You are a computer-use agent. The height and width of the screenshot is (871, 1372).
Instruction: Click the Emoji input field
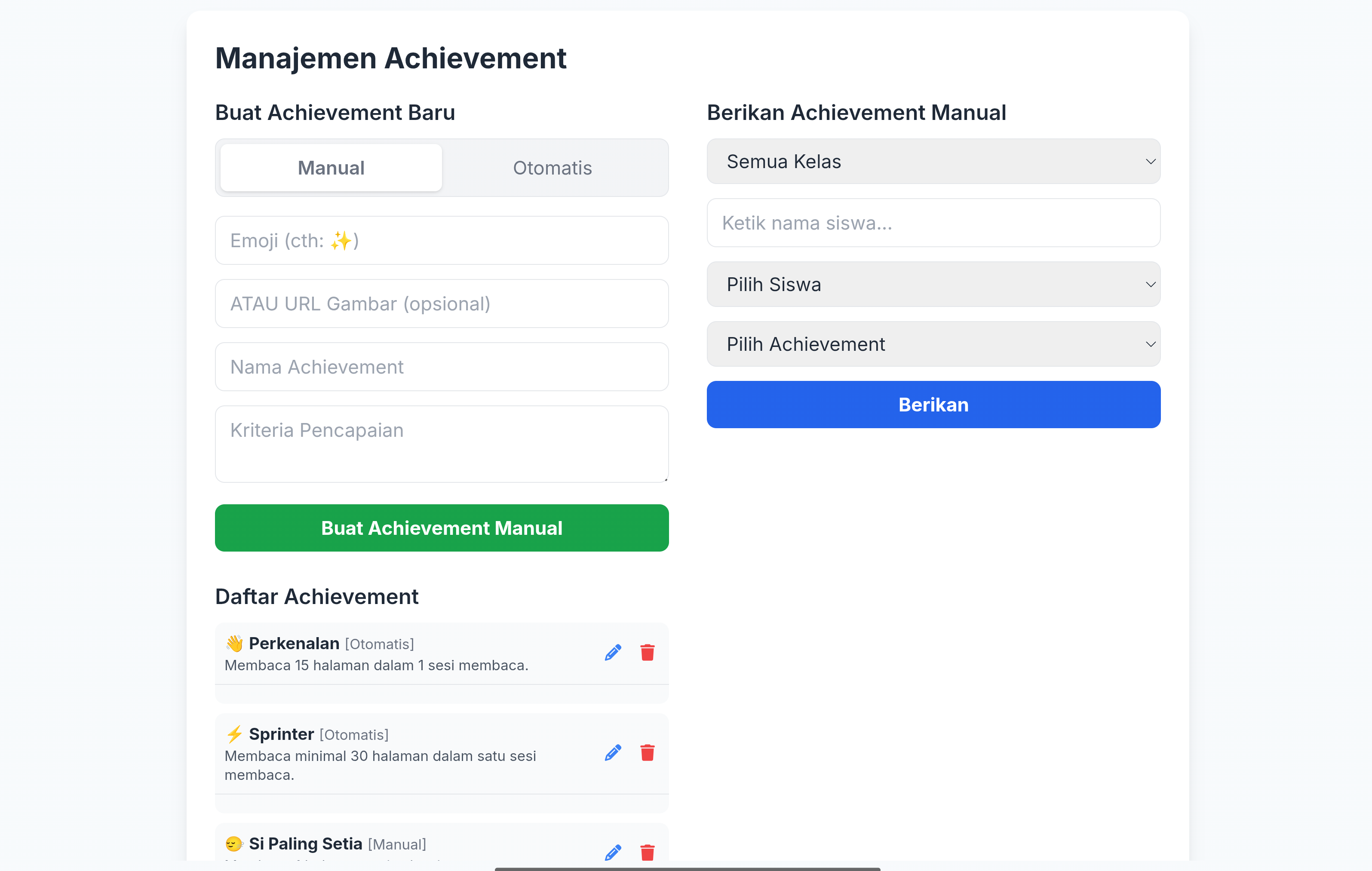pyautogui.click(x=442, y=240)
